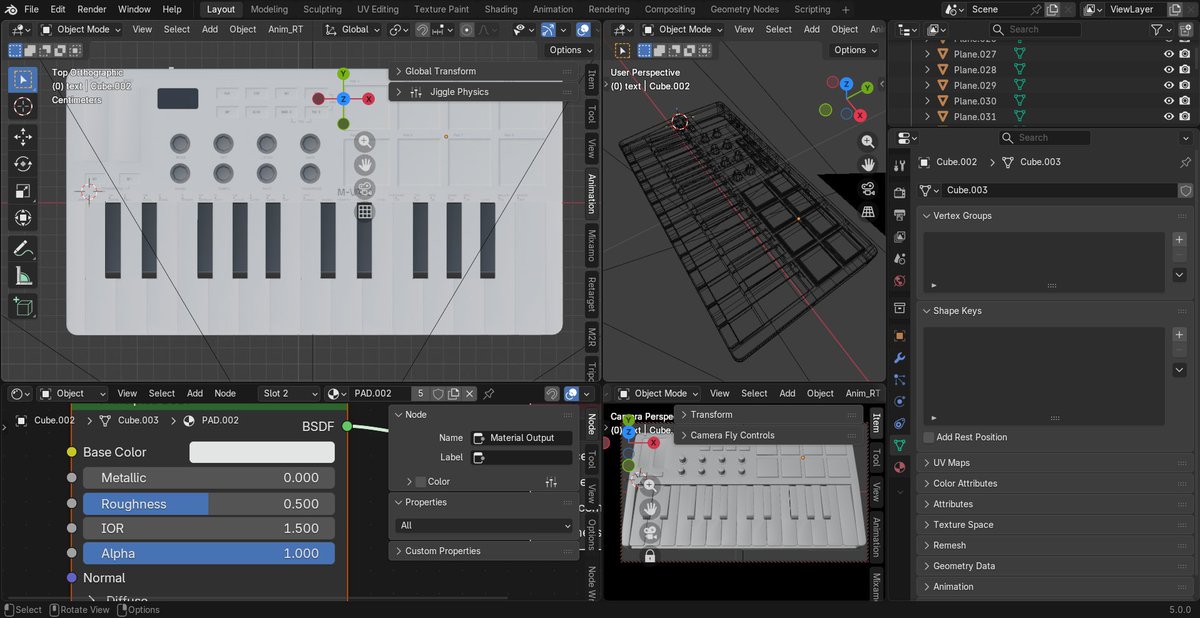
Task: Open the Slot 2 material slot dropdown
Action: (x=290, y=394)
